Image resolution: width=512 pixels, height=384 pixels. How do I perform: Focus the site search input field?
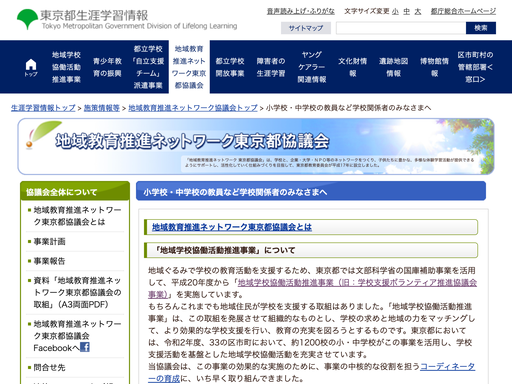click(x=401, y=28)
